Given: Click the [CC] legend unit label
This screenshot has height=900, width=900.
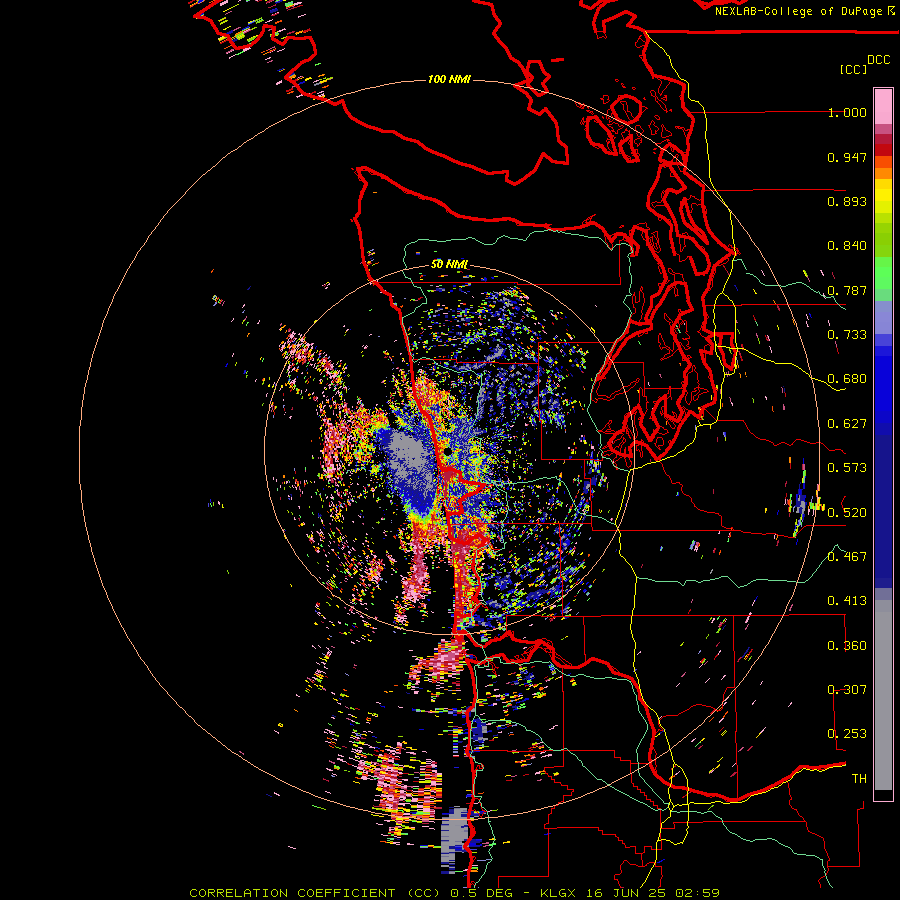Looking at the screenshot, I should pos(853,69).
